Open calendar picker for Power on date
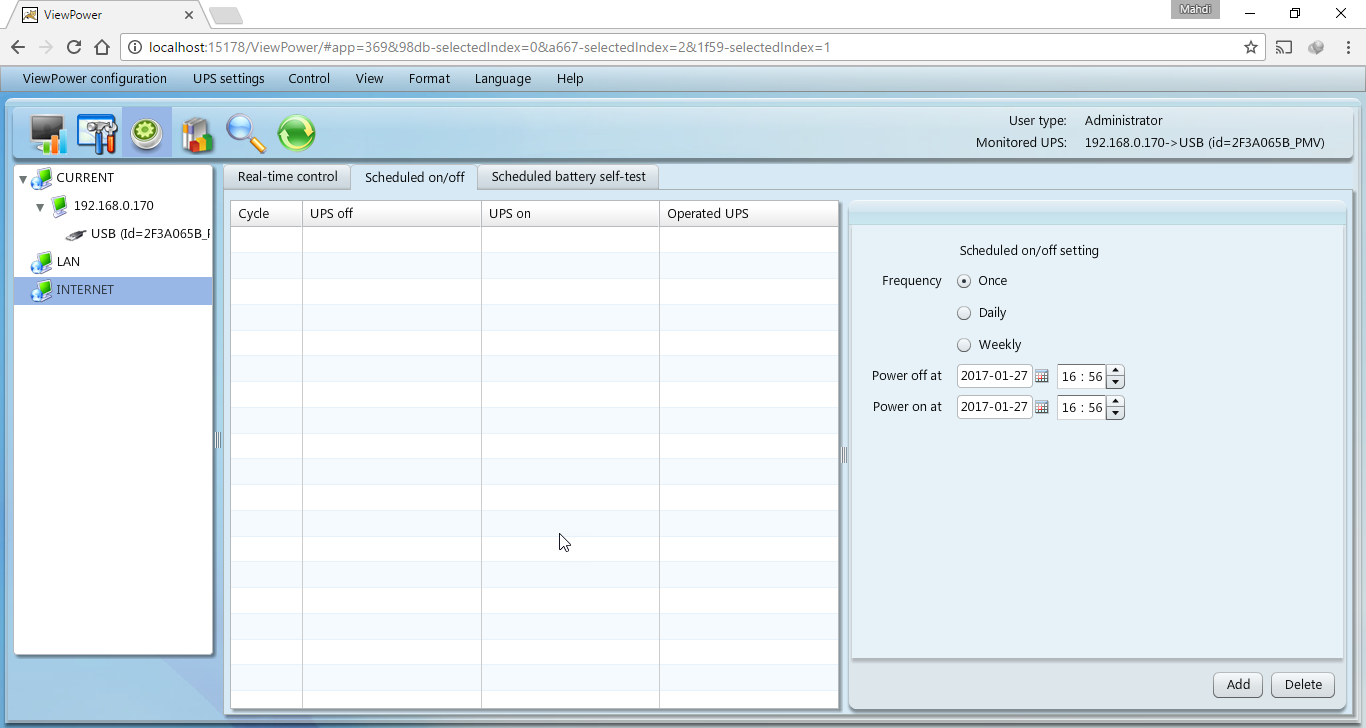Viewport: 1366px width, 728px height. pyautogui.click(x=1042, y=407)
